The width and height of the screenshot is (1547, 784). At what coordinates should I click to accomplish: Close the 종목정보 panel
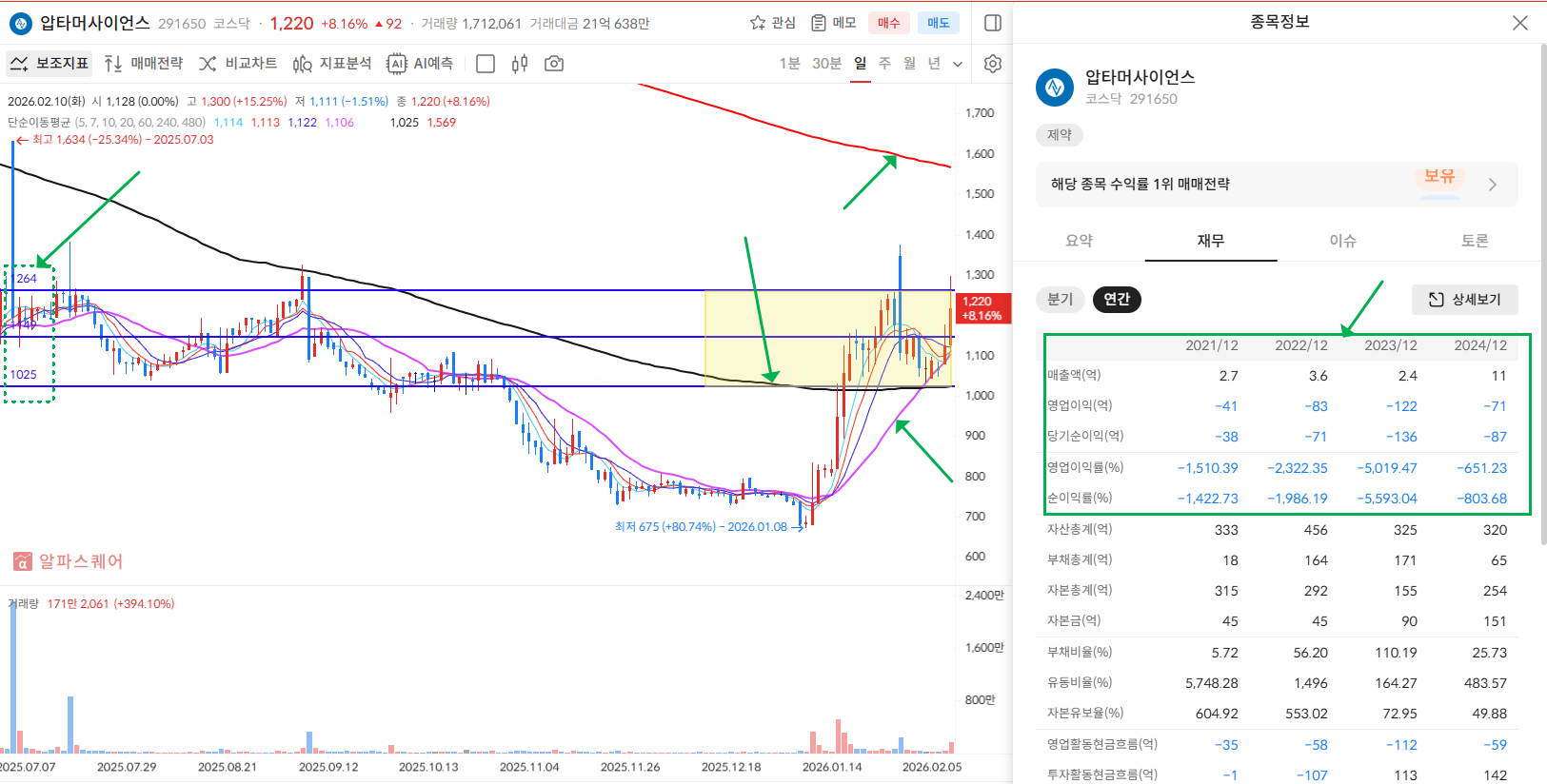(1520, 23)
